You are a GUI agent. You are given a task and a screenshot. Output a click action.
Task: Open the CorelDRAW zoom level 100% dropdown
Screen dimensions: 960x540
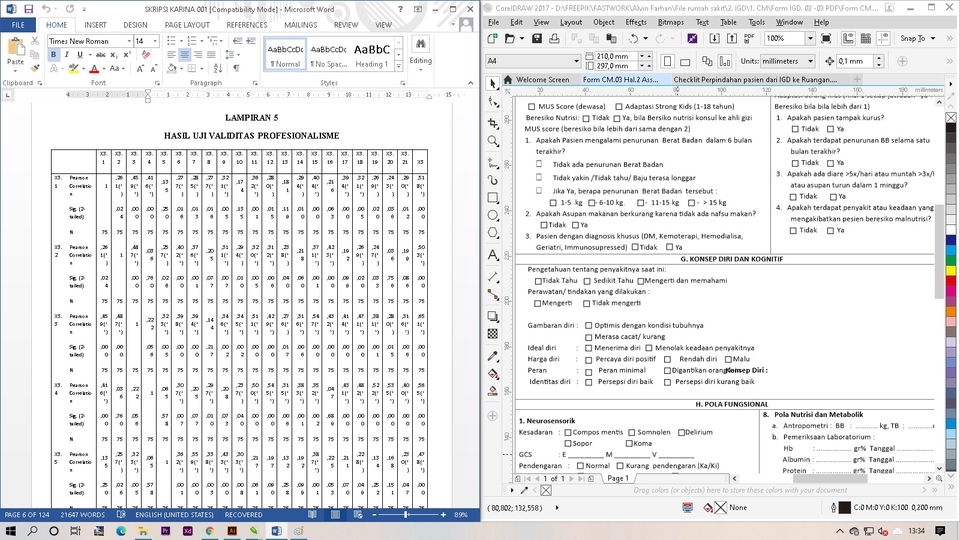(810, 39)
